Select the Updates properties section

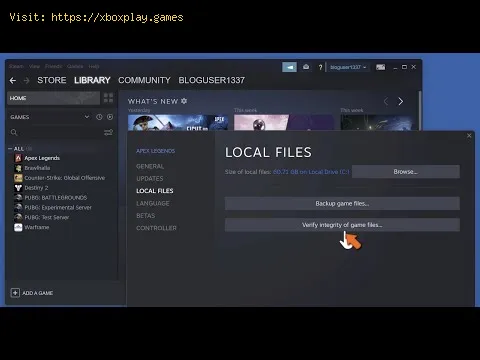[x=150, y=179]
